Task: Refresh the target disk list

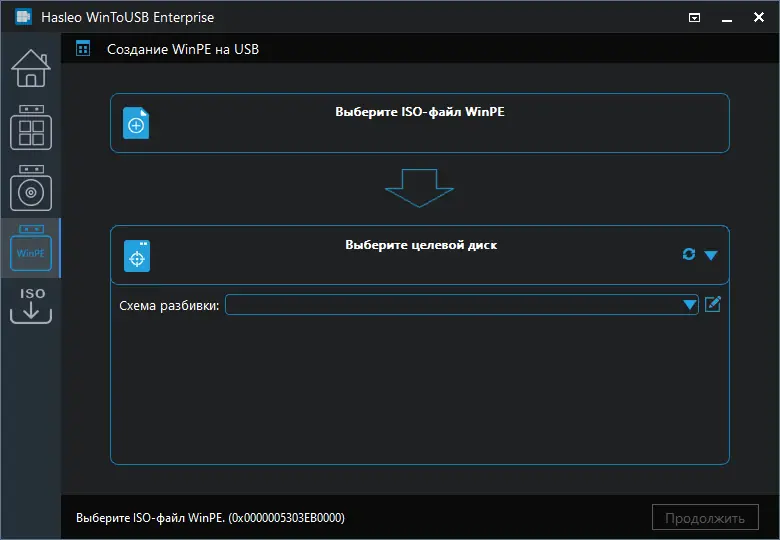Action: pyautogui.click(x=688, y=254)
